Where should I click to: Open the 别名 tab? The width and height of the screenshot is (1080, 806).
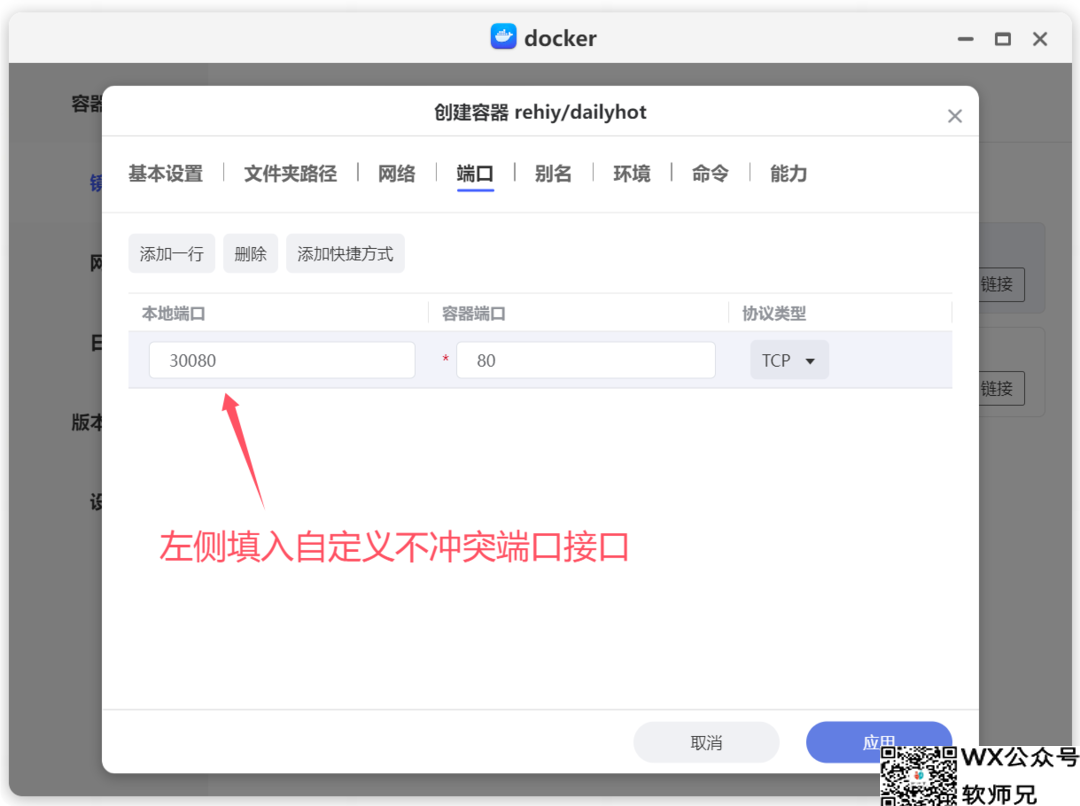tap(554, 174)
